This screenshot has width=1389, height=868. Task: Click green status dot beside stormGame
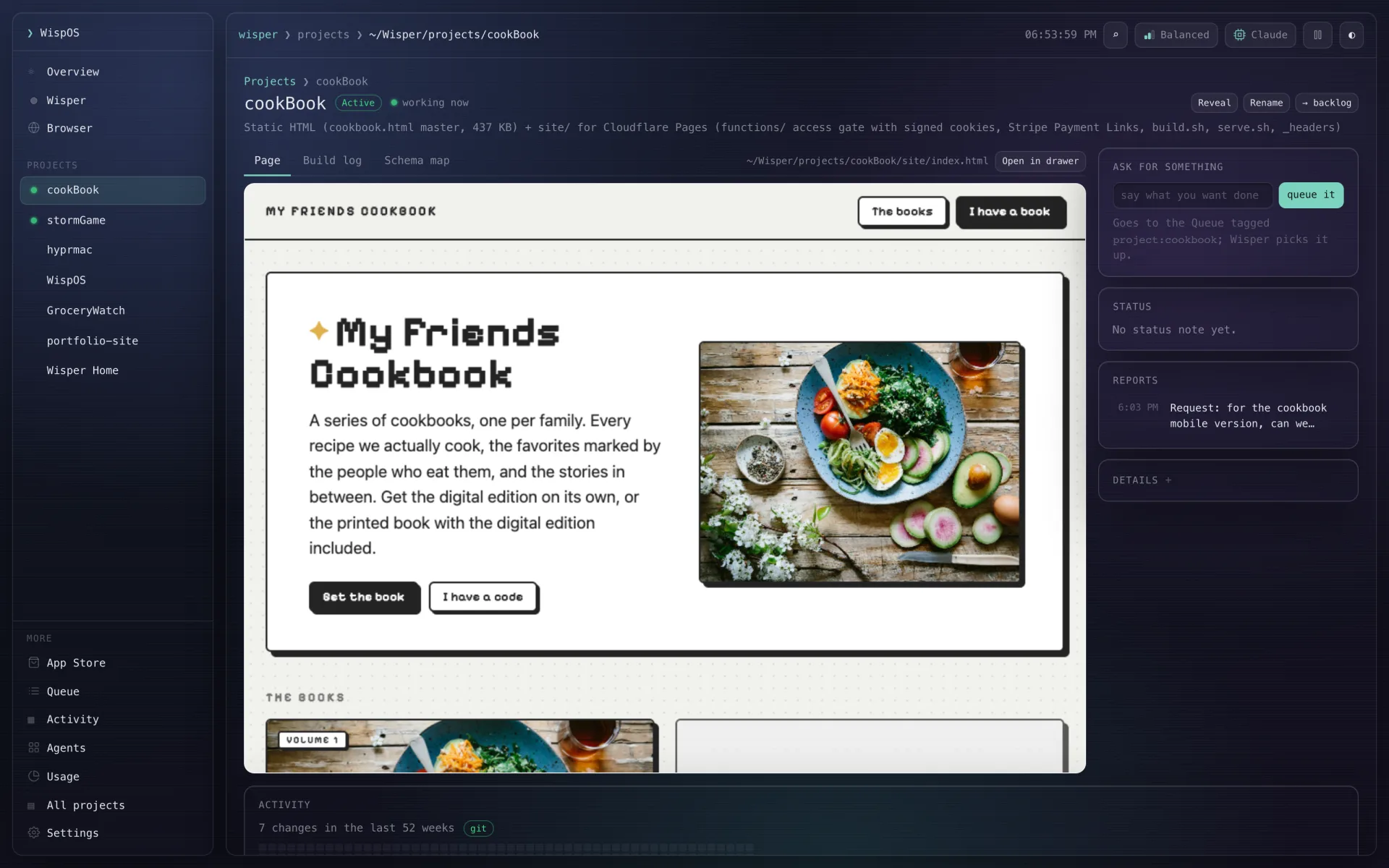pyautogui.click(x=33, y=221)
